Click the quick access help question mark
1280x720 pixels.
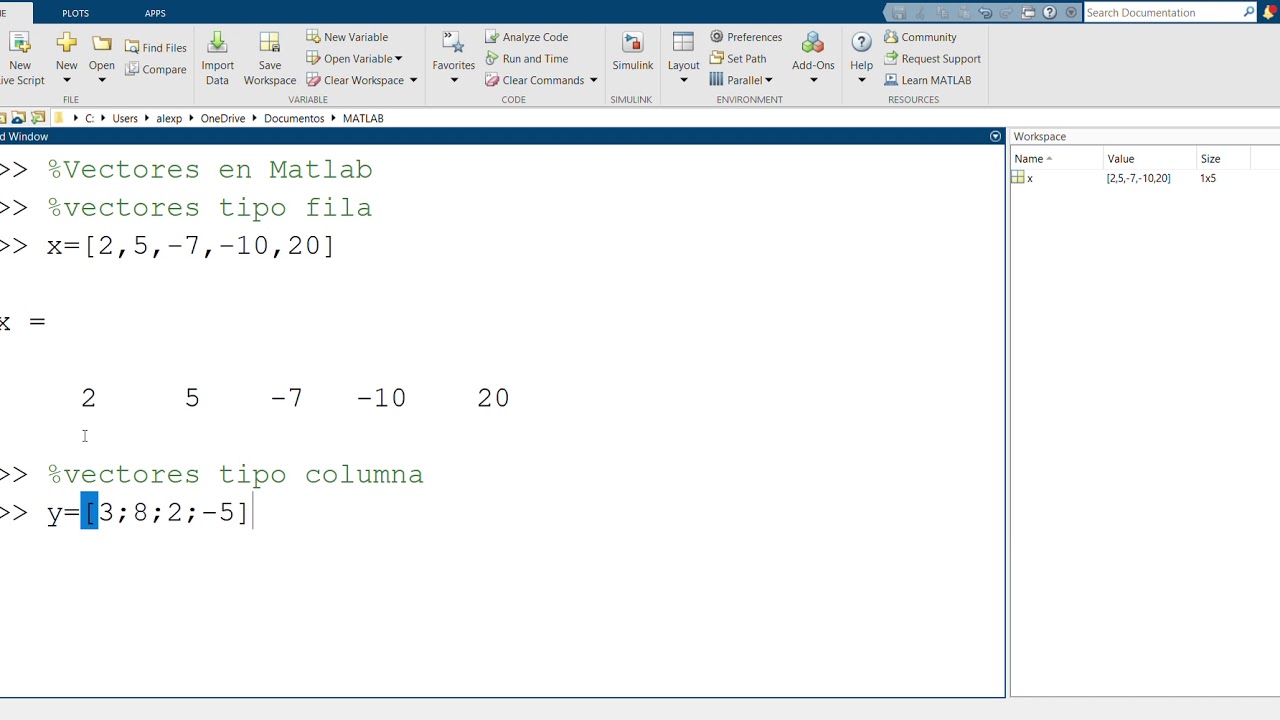point(1049,13)
